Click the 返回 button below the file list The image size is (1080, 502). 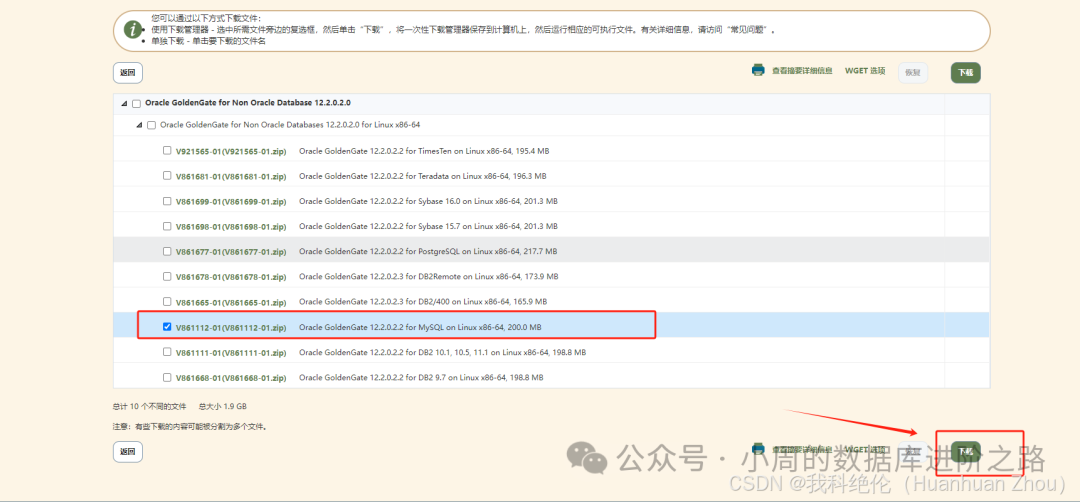127,451
